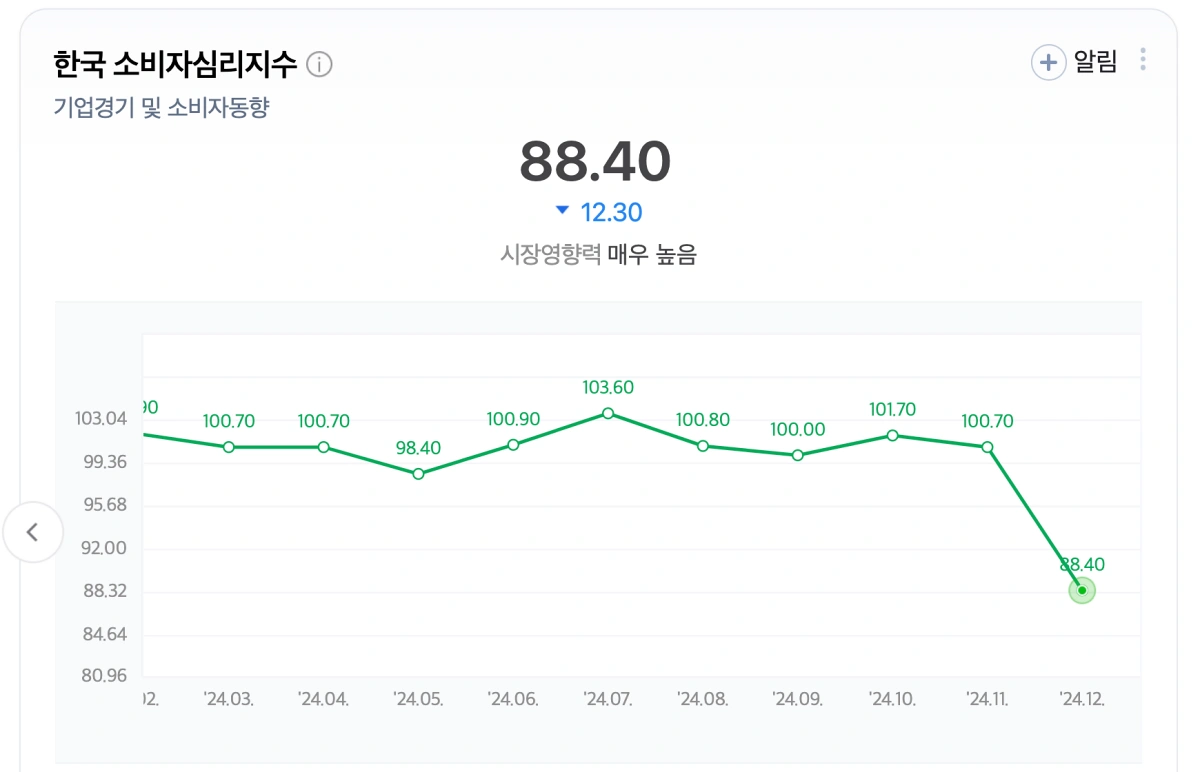Select the '24.03 axis label
Viewport: 1200px width, 772px height.
(228, 698)
